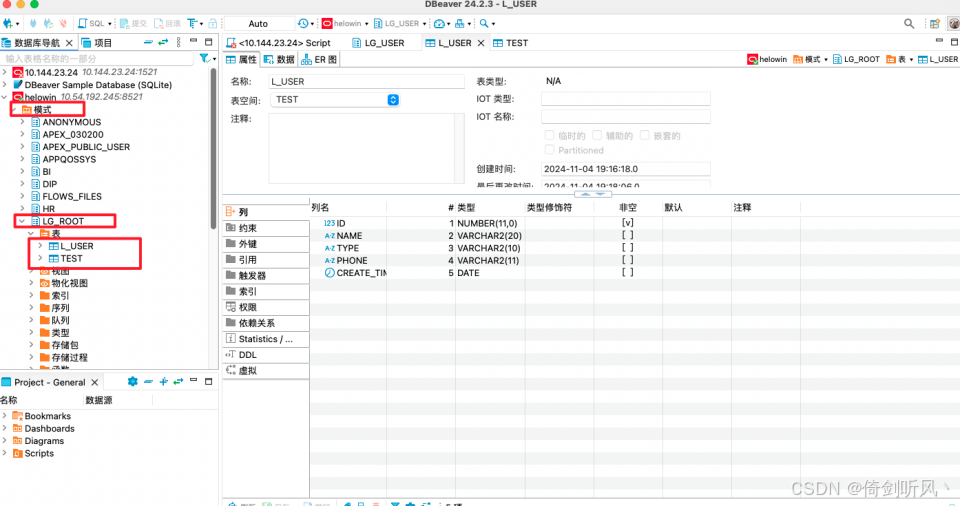Screen dimensions: 960x506
Task: Open the TEST editor tab
Action: tap(511, 43)
